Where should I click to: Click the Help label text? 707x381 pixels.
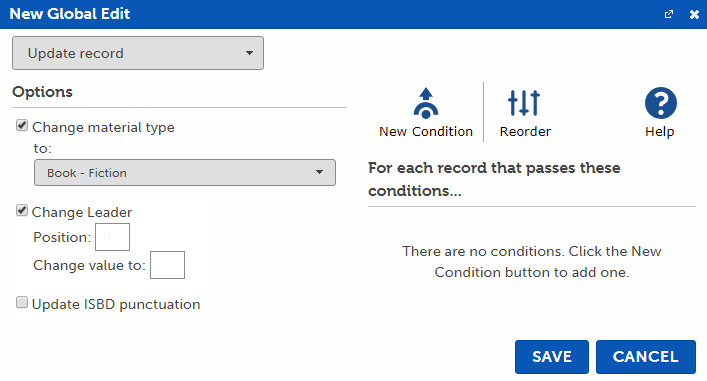[x=660, y=132]
